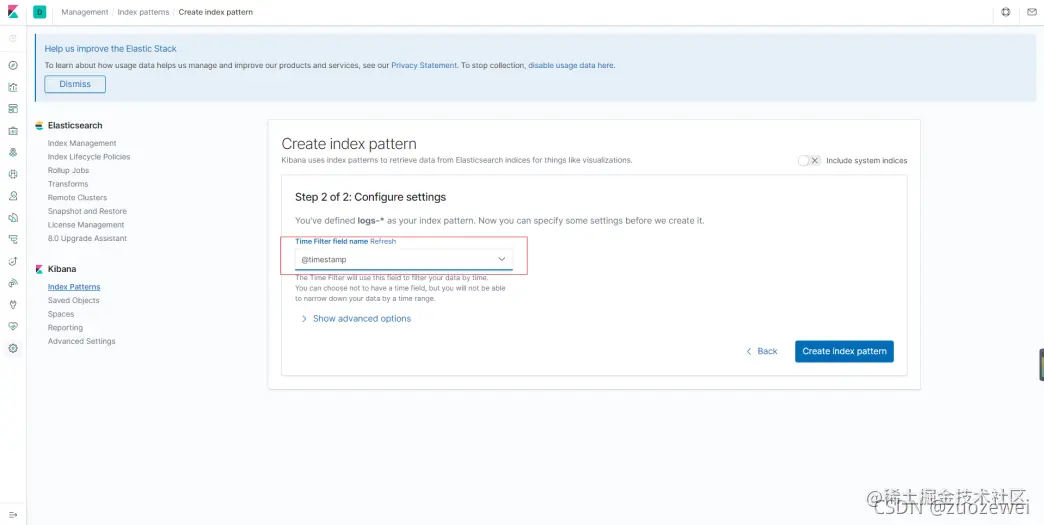Open the help menu icon
The height and width of the screenshot is (525, 1044).
click(1005, 12)
